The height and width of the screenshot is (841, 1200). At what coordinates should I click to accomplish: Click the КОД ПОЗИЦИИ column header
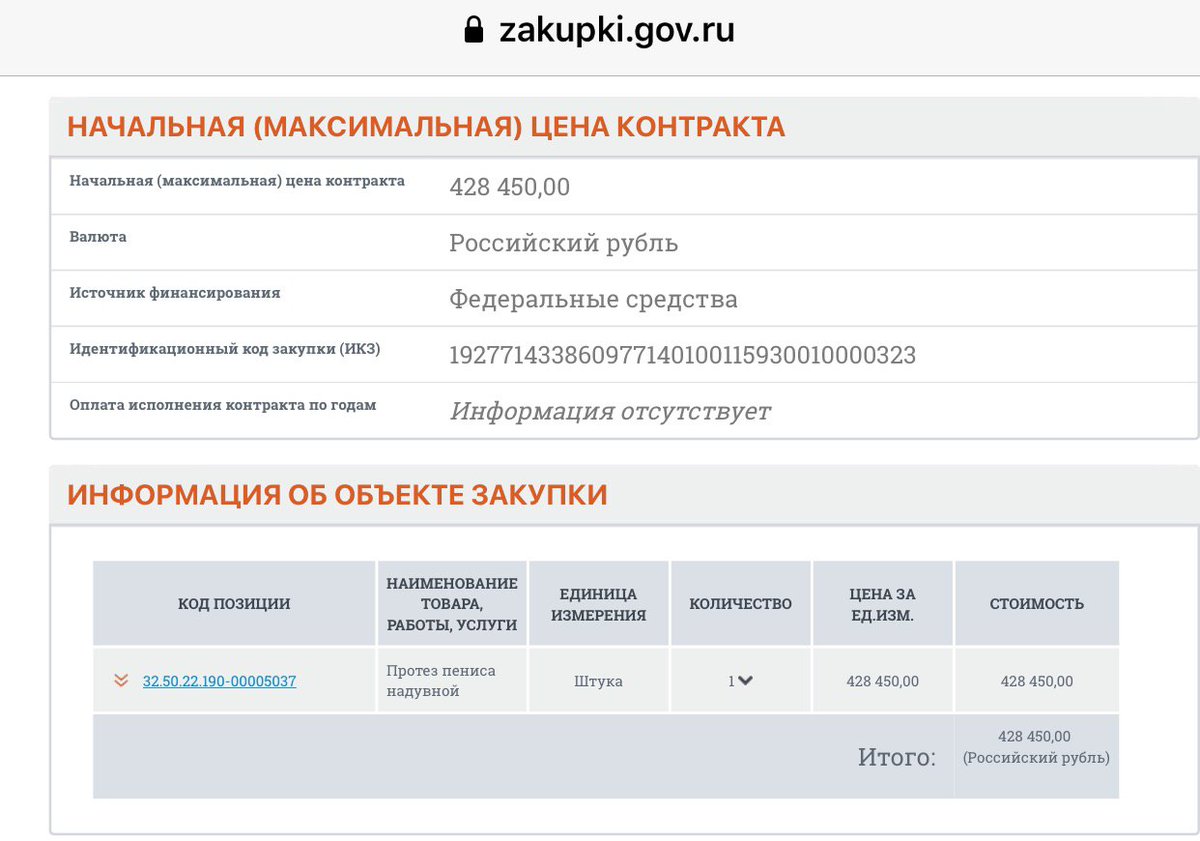234,604
